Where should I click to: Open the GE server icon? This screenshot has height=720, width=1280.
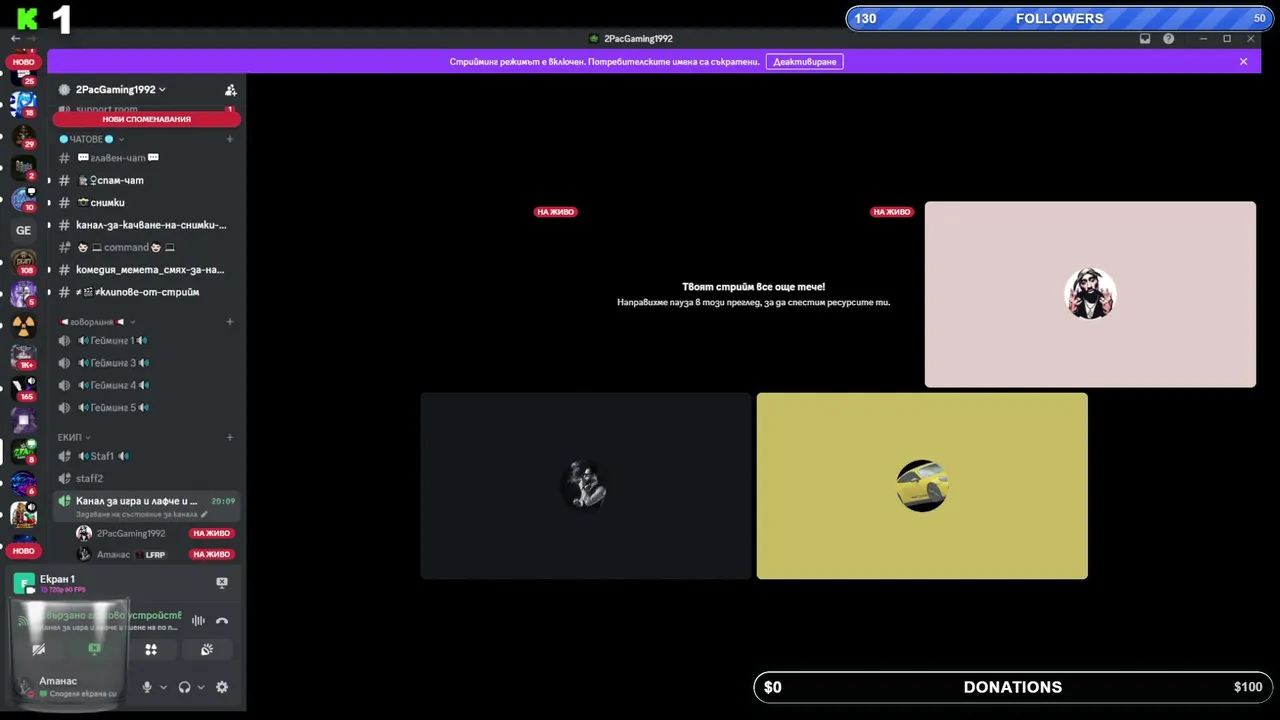click(23, 230)
